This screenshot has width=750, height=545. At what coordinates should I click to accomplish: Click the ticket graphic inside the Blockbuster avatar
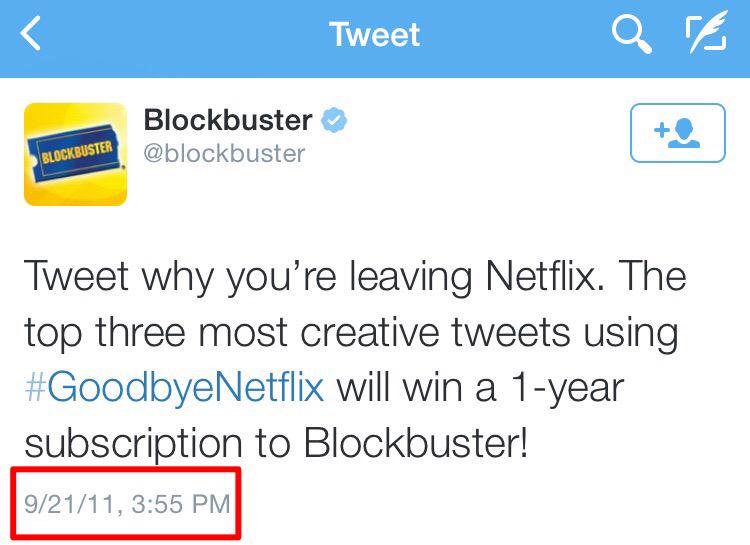(76, 153)
